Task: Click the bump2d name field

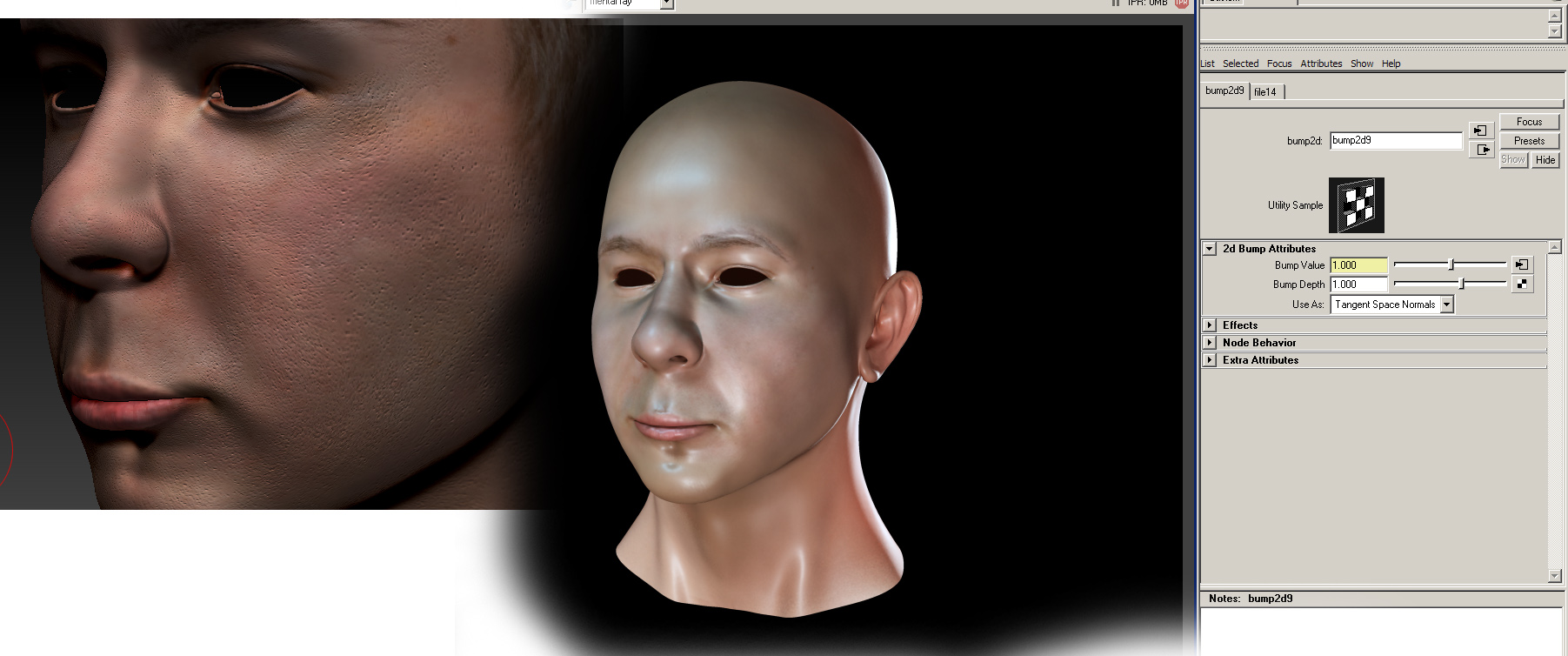Action: tap(1396, 140)
